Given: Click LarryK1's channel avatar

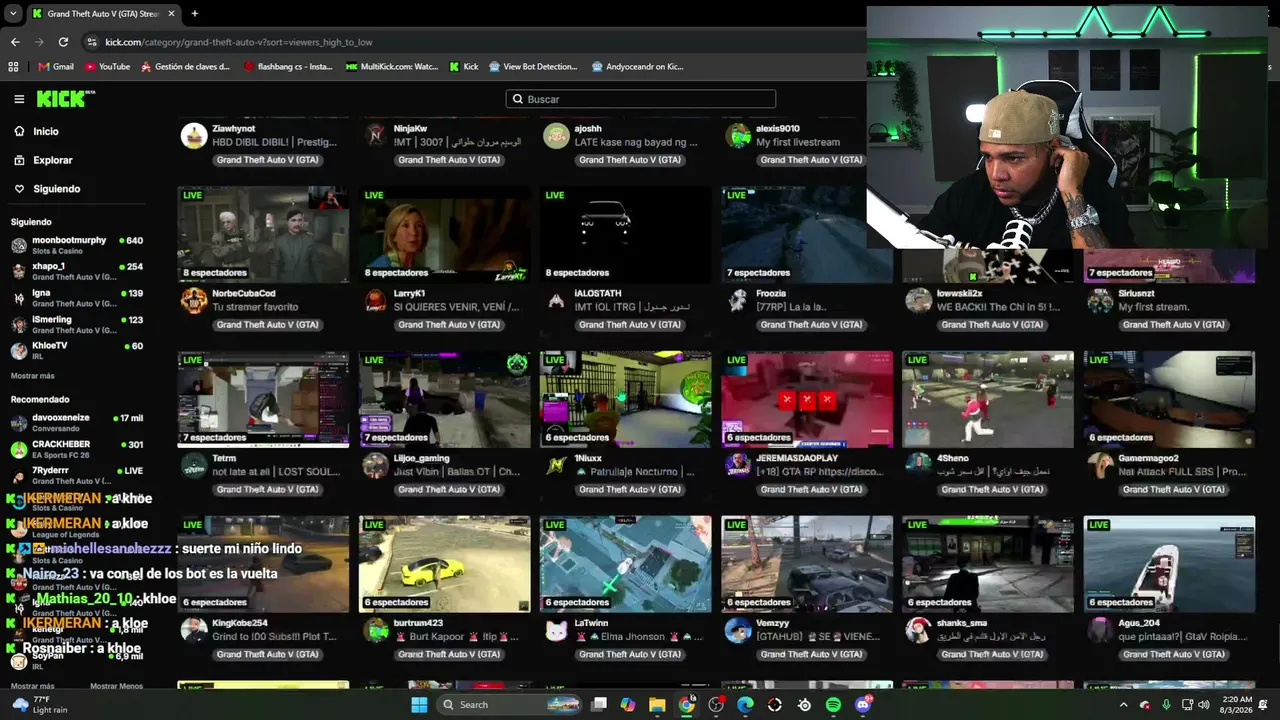Looking at the screenshot, I should [375, 301].
